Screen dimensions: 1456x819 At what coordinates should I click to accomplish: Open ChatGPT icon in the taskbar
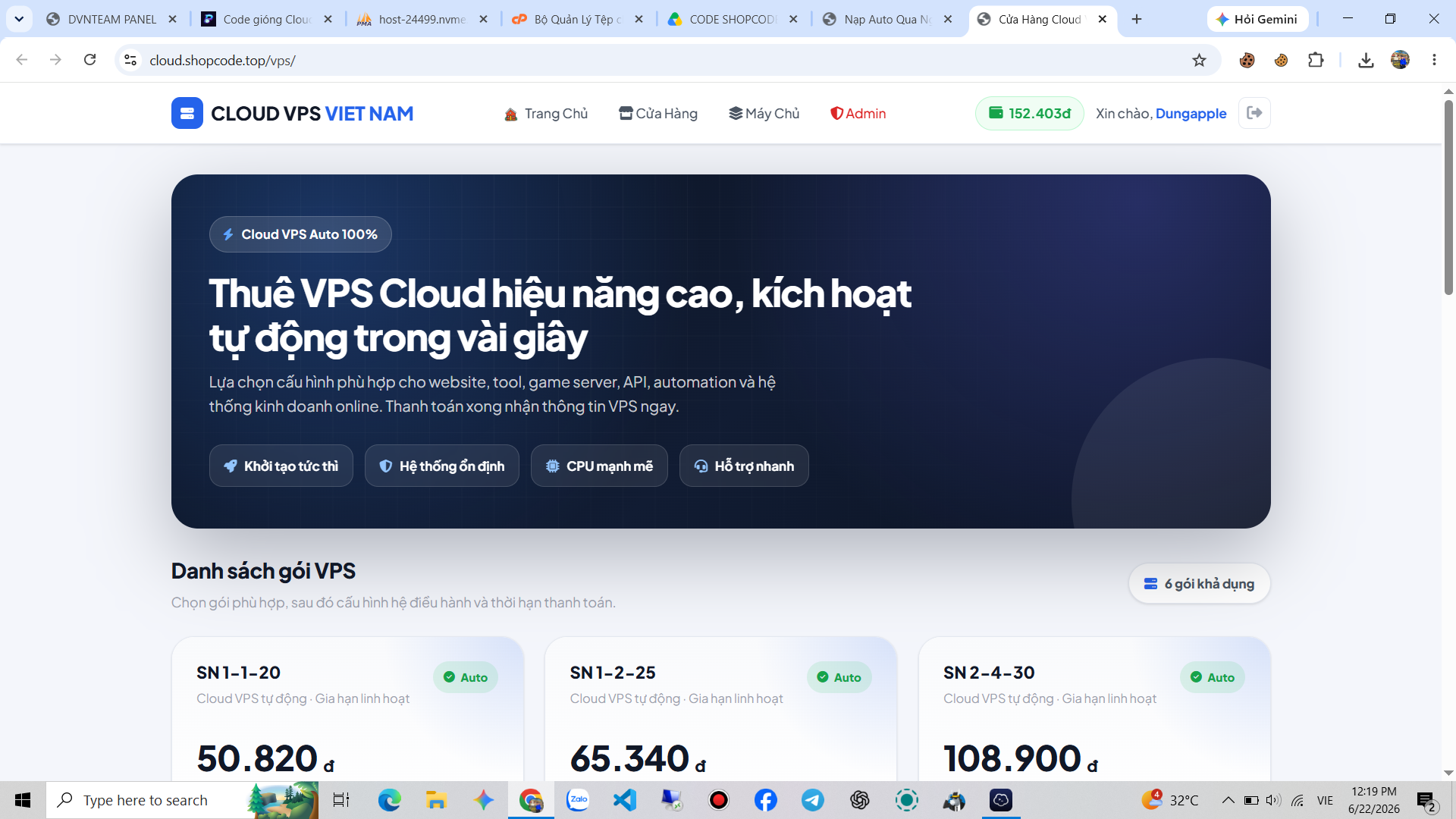point(860,800)
